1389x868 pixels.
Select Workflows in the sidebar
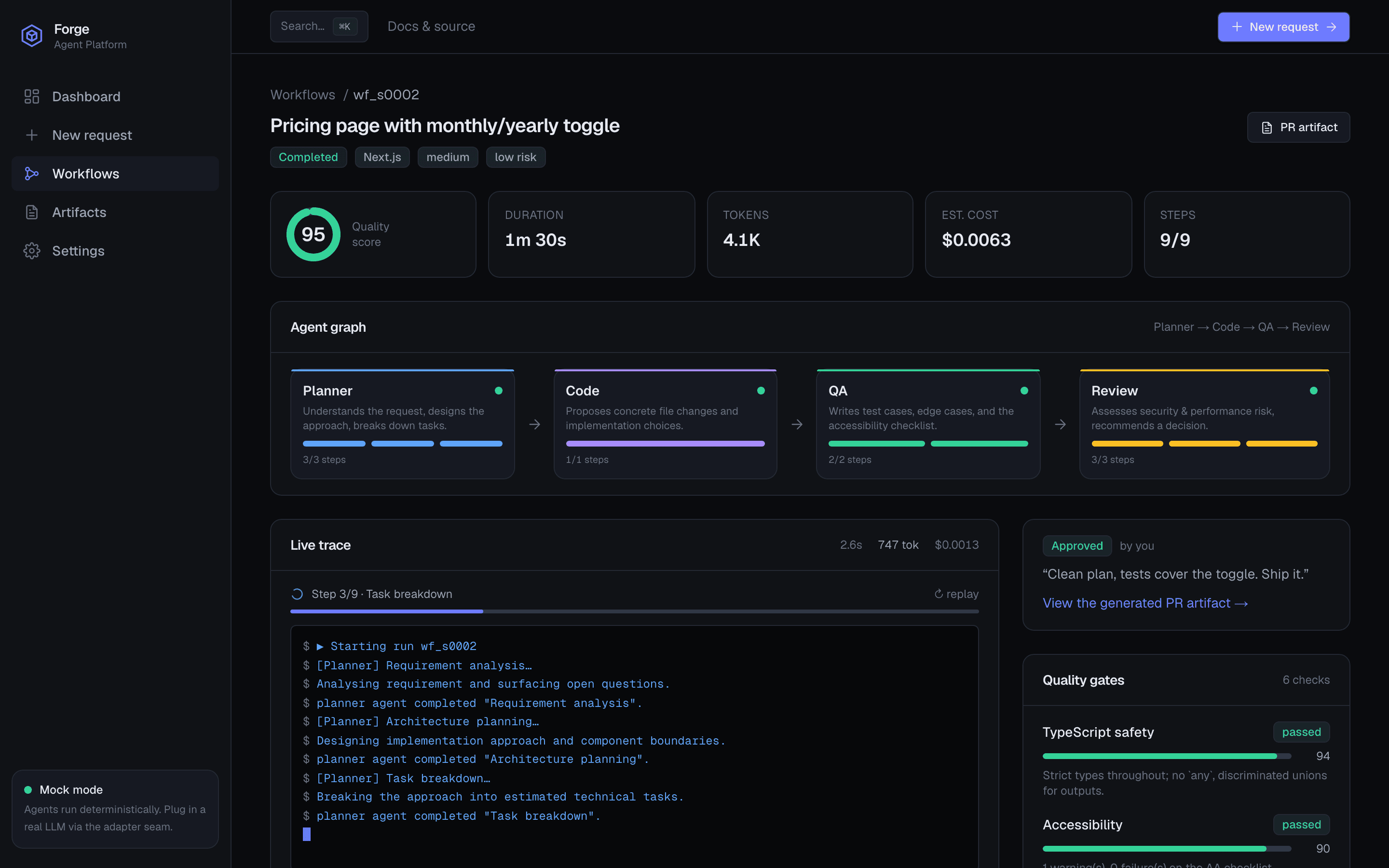click(115, 174)
